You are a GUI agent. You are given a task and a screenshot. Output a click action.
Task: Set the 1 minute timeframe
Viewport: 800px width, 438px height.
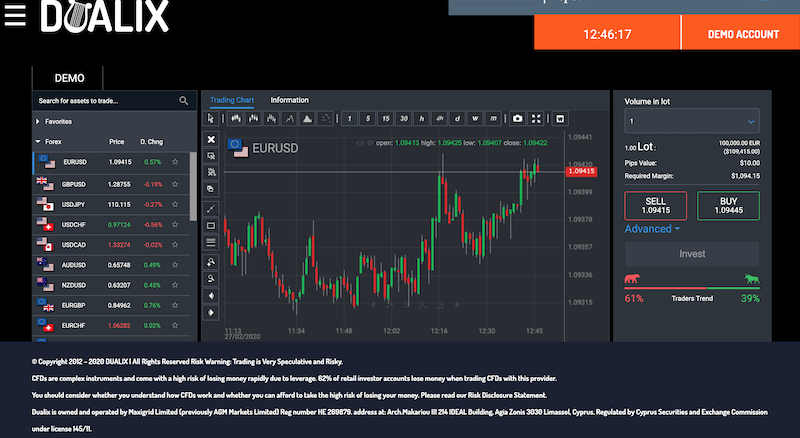pos(349,118)
